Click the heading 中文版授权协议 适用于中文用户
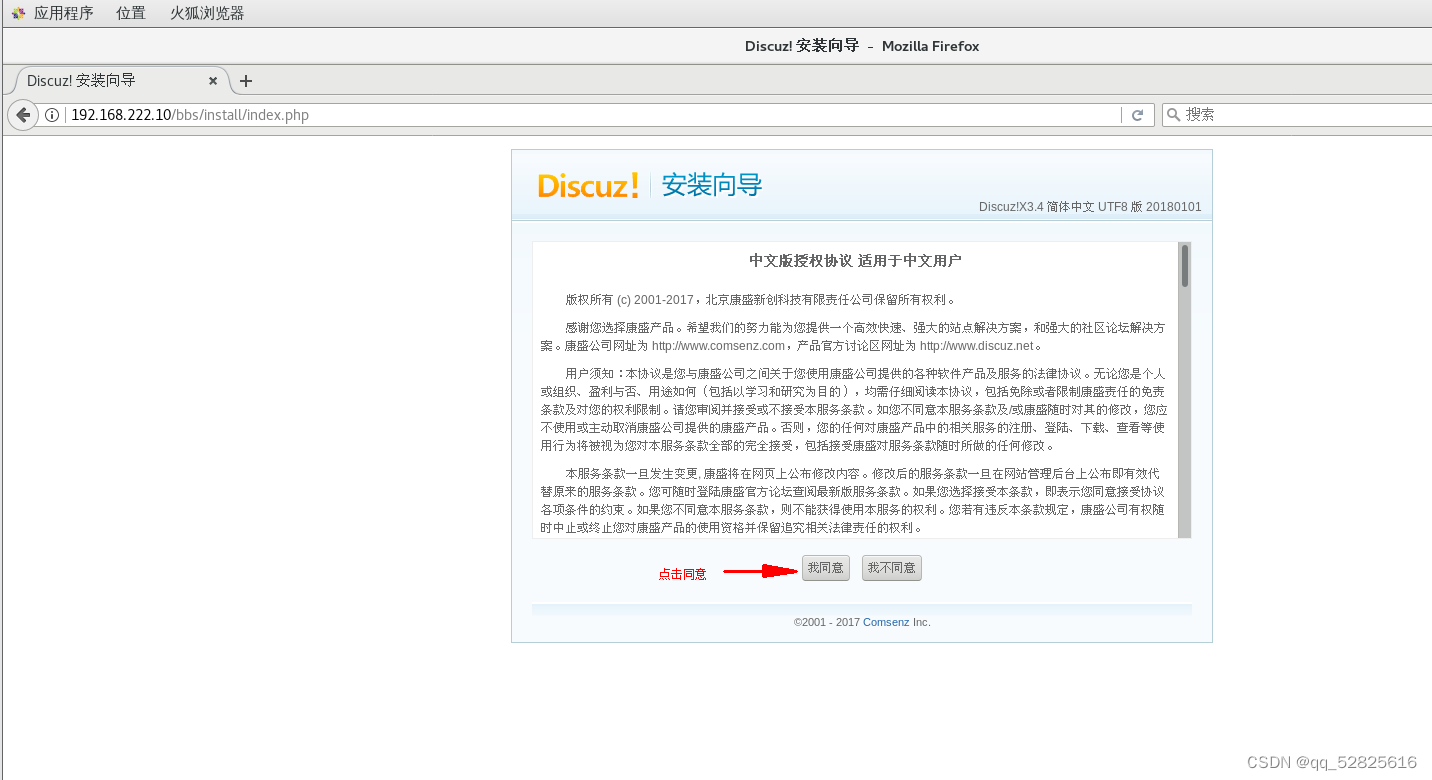This screenshot has height=780, width=1432. 855,261
